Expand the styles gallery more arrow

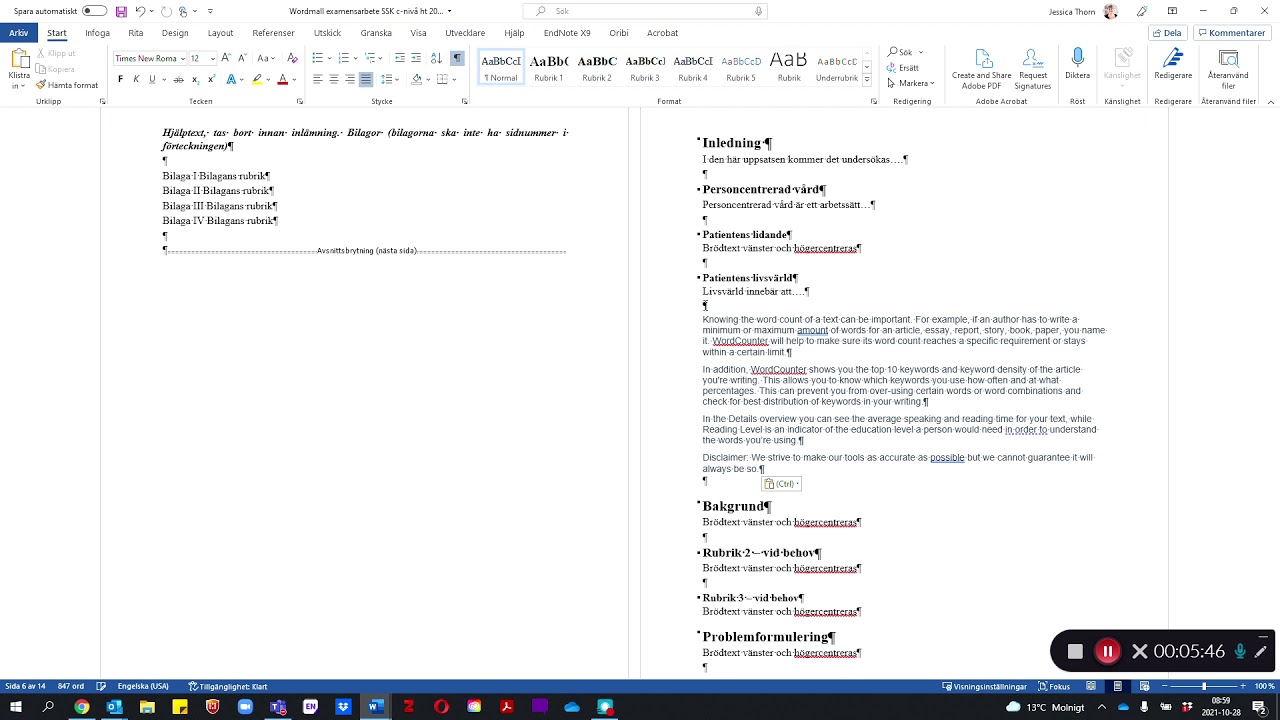coord(867,79)
